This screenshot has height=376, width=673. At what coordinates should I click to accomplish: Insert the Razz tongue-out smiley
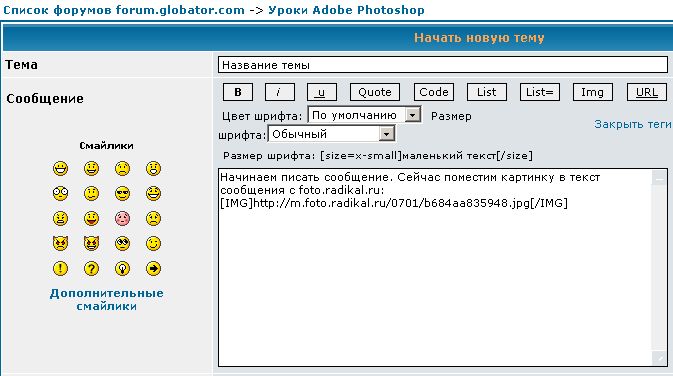(x=91, y=218)
